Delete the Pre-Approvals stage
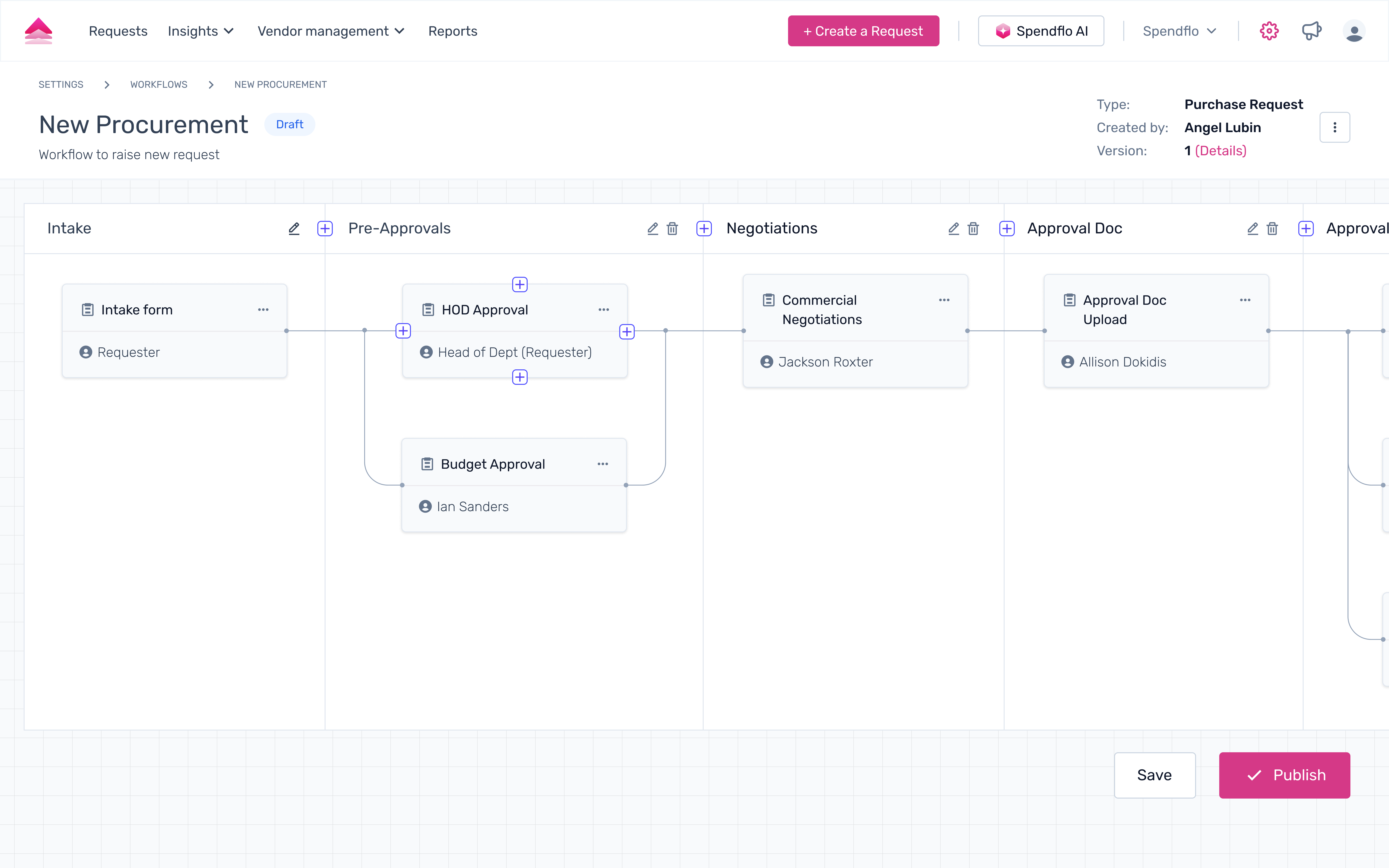 tap(672, 229)
